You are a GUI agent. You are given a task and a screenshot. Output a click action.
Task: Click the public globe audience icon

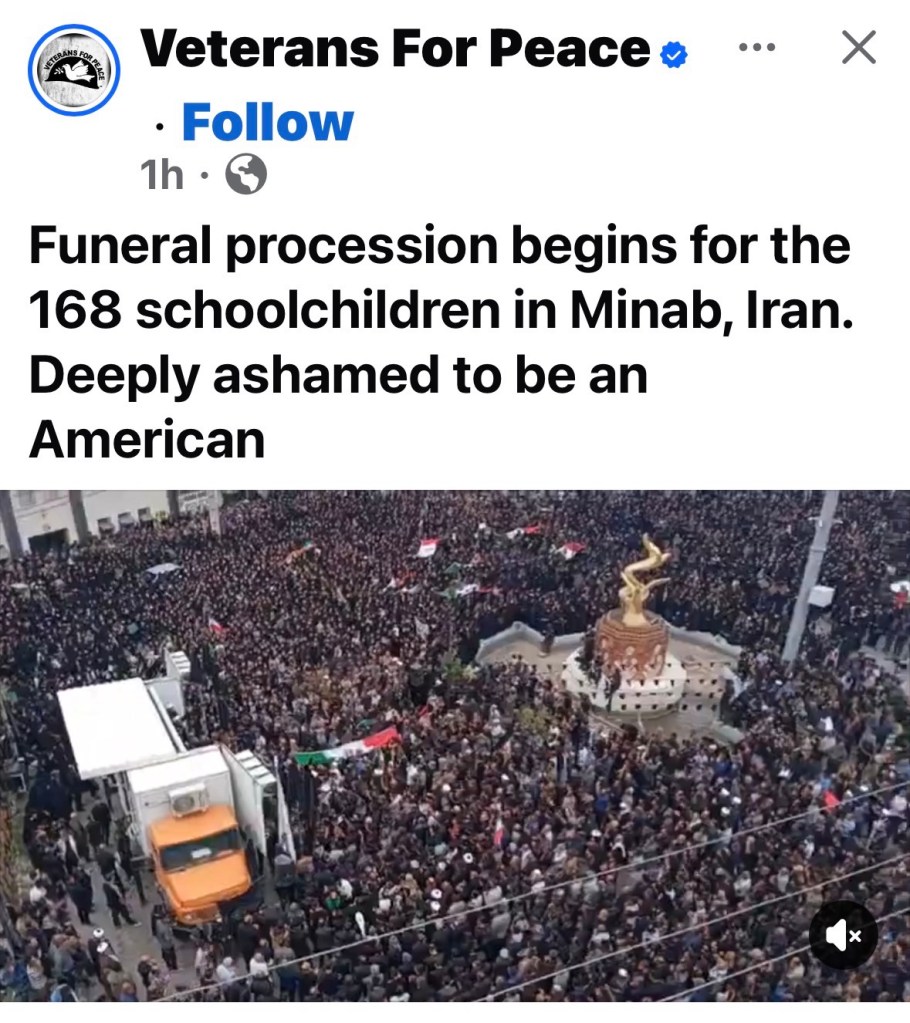click(246, 174)
